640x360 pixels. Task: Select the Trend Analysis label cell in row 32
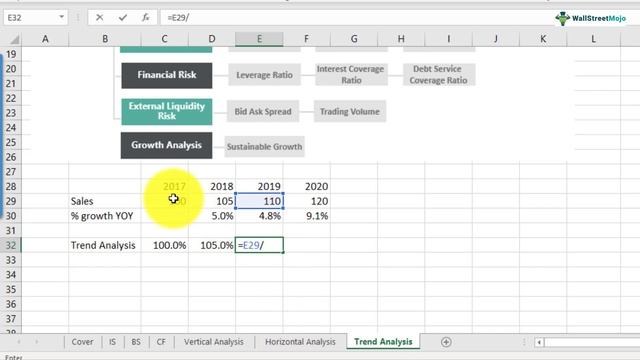(x=105, y=245)
